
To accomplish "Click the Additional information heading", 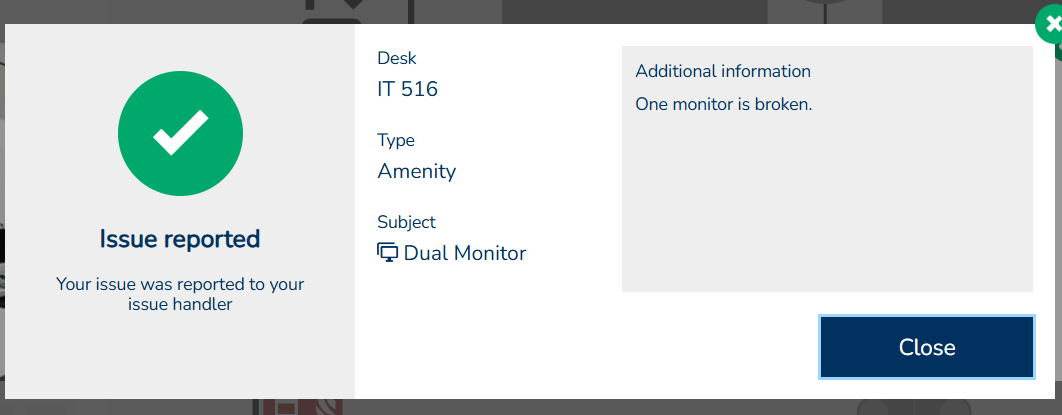I will click(723, 71).
